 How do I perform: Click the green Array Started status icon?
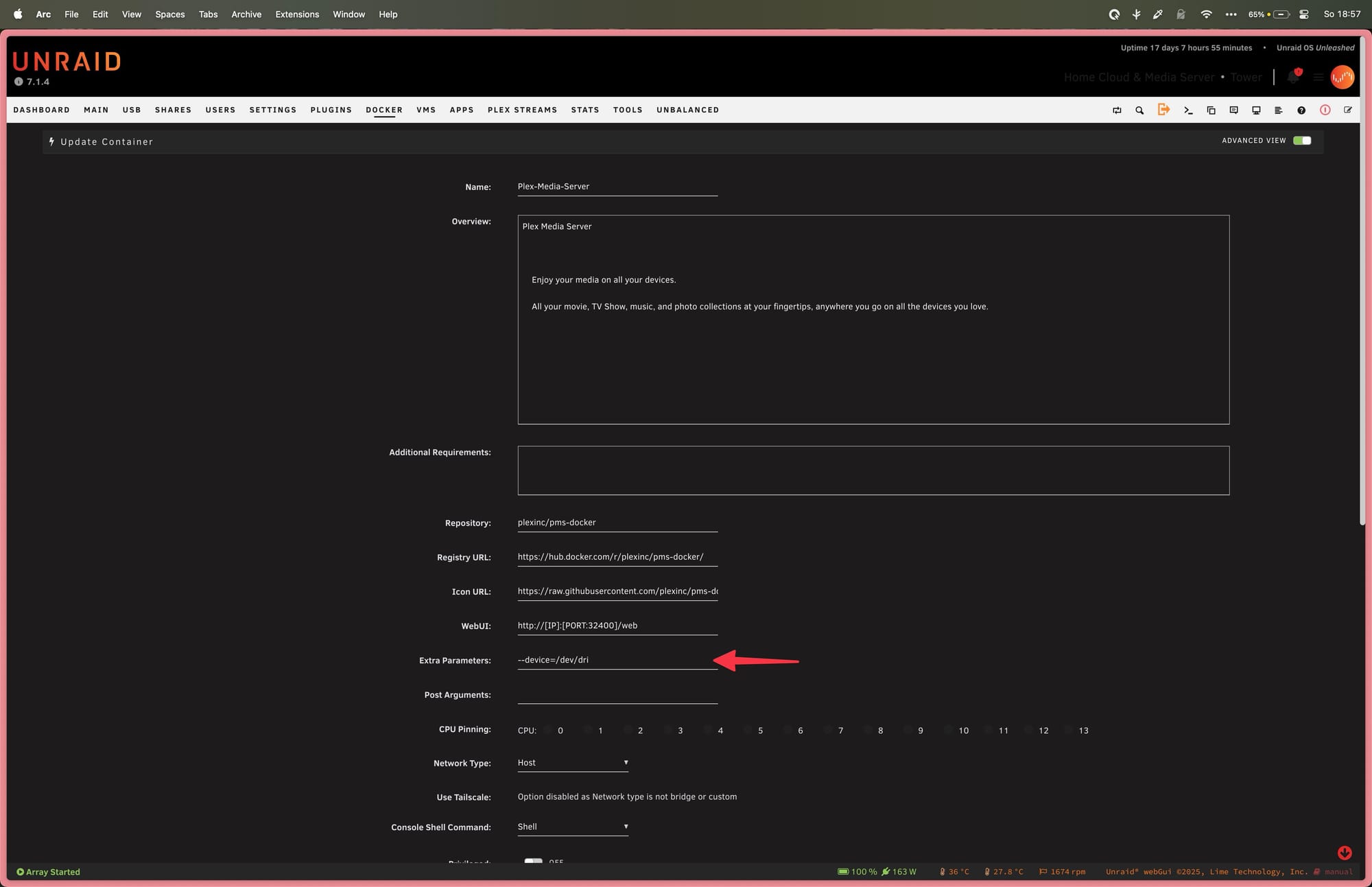[20, 872]
